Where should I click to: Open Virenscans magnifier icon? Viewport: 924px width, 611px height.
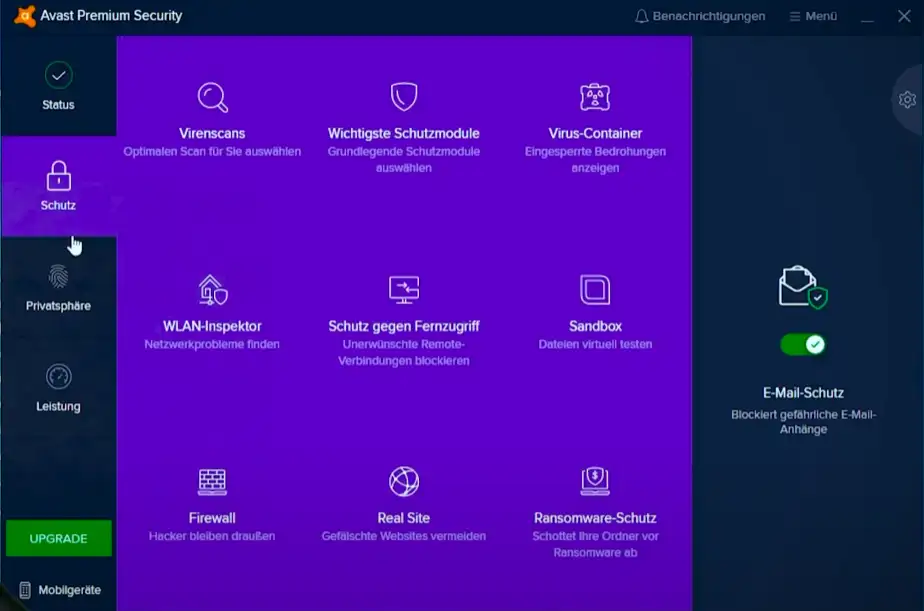click(x=212, y=97)
